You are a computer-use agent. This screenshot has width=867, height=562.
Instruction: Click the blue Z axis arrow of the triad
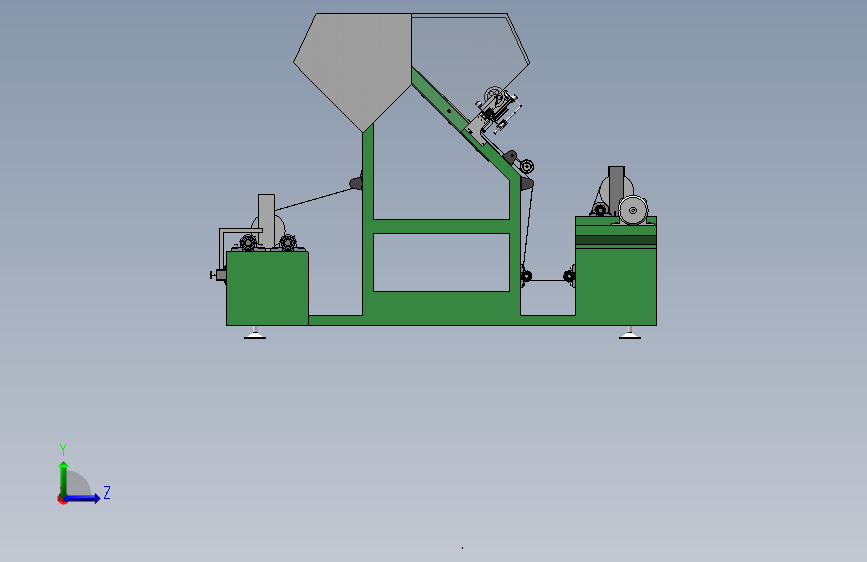[x=83, y=498]
